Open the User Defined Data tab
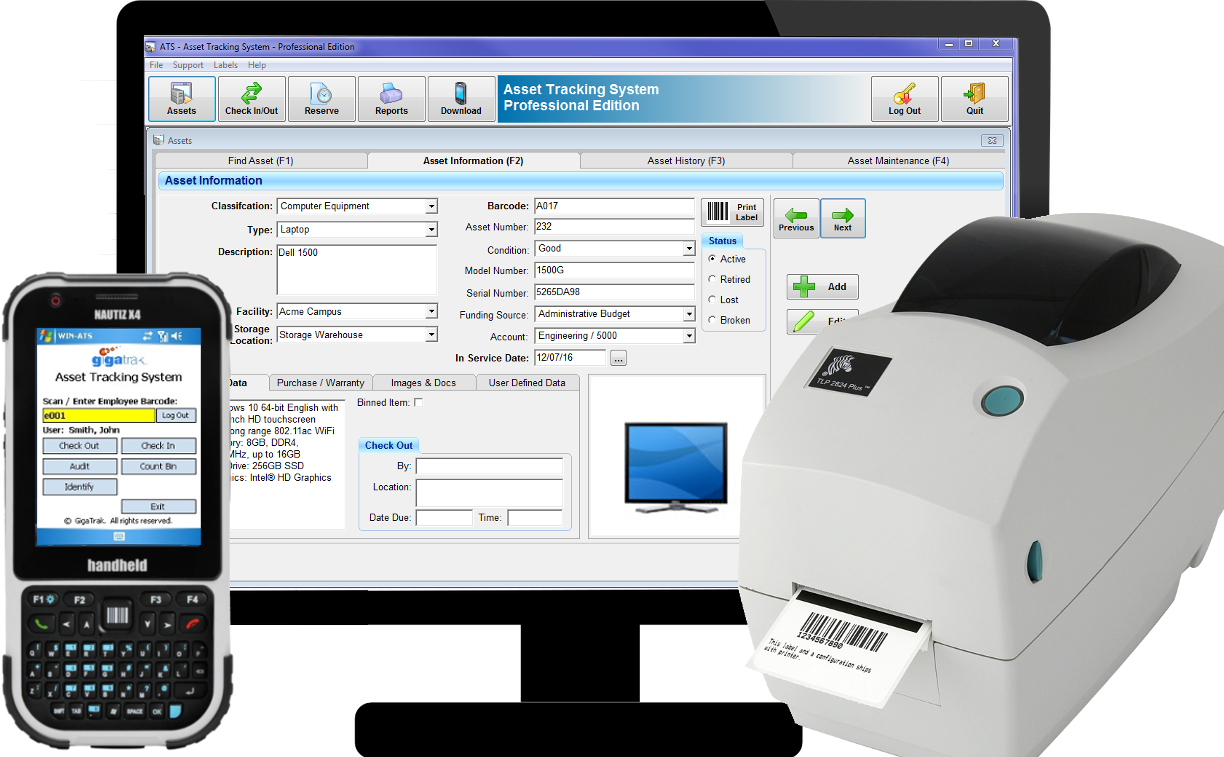 527,383
